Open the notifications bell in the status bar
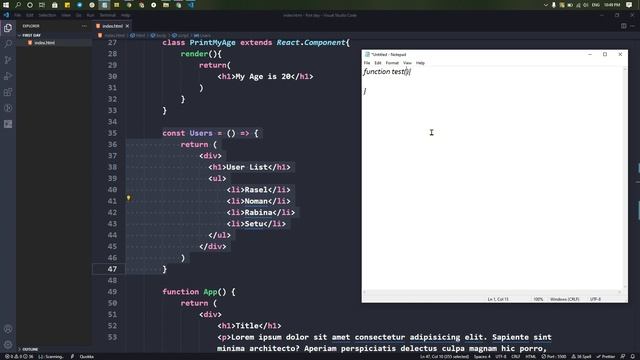The image size is (640, 360). (633, 357)
